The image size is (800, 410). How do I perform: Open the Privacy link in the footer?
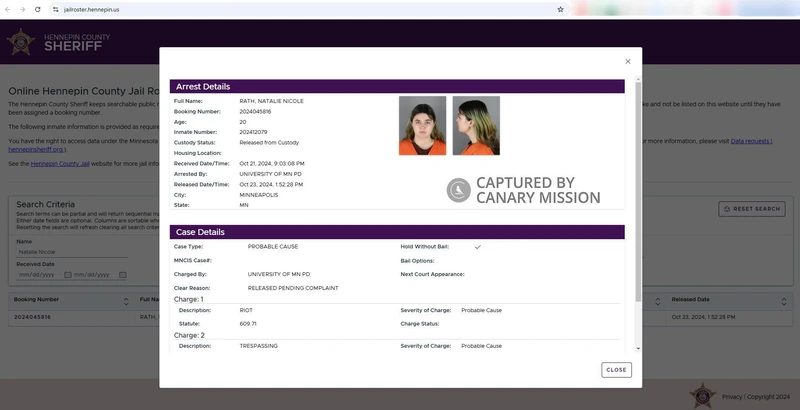pos(732,397)
